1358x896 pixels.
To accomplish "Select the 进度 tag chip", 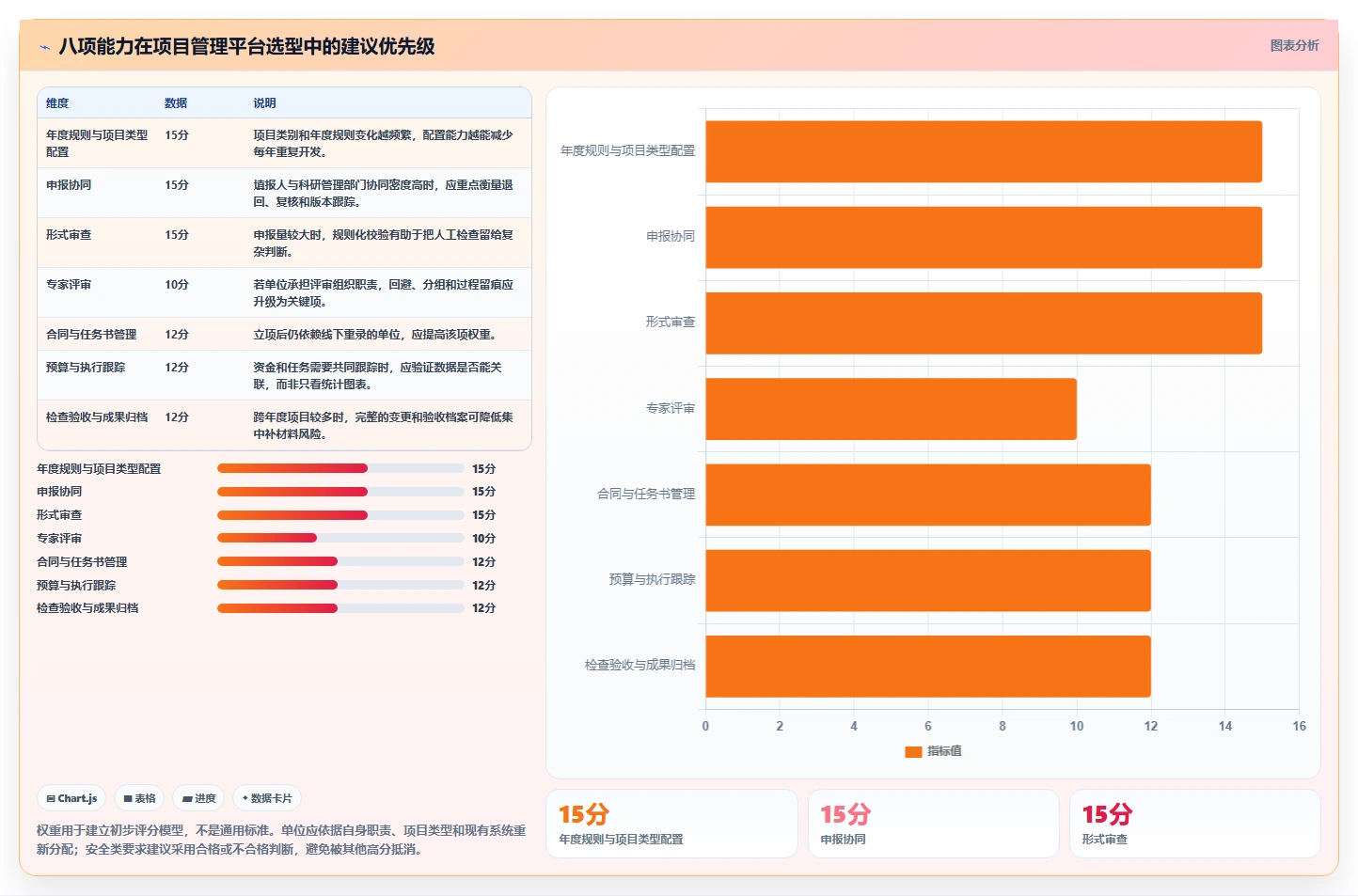I will pyautogui.click(x=198, y=798).
